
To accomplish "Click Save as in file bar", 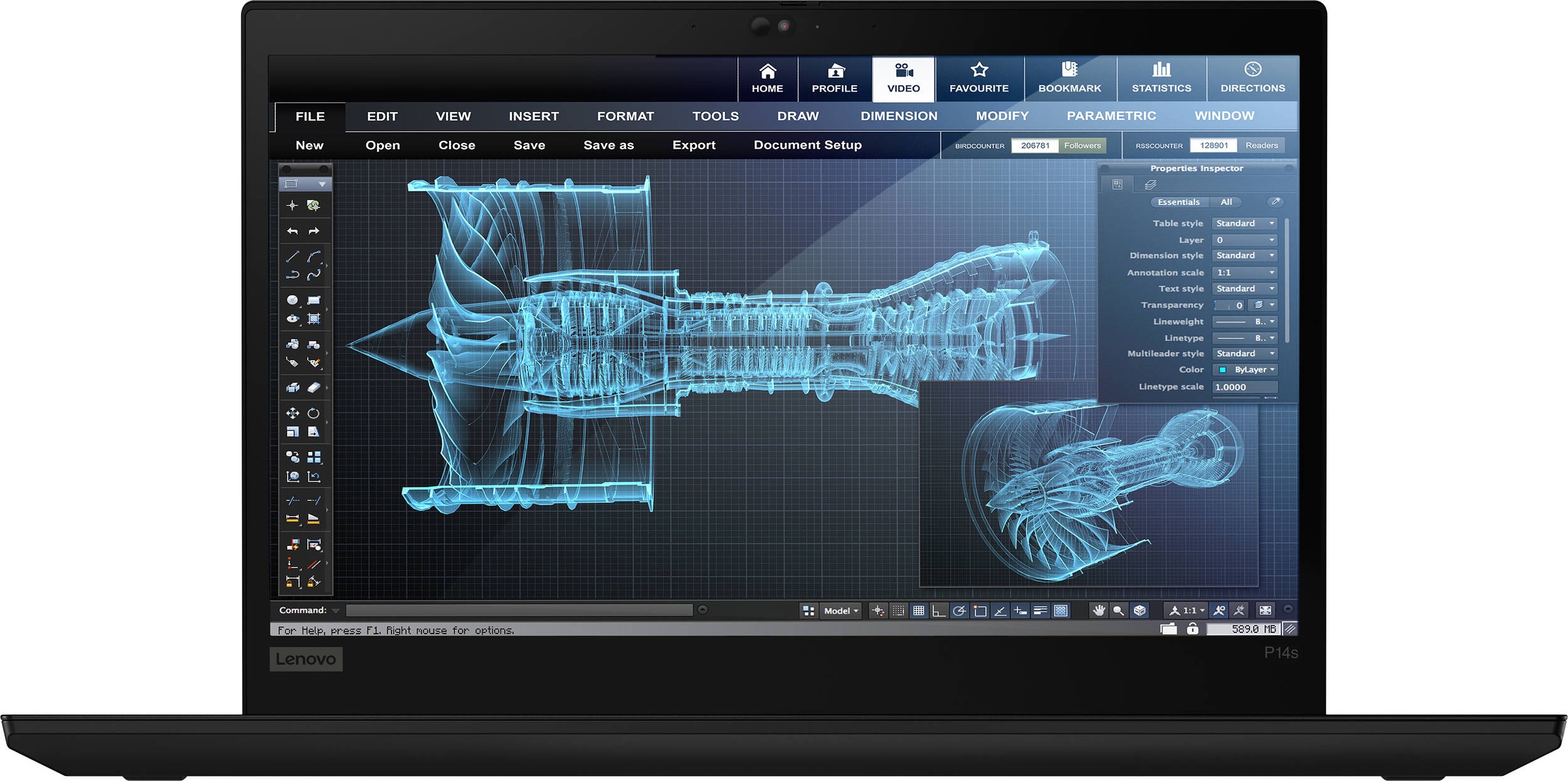I will point(608,145).
